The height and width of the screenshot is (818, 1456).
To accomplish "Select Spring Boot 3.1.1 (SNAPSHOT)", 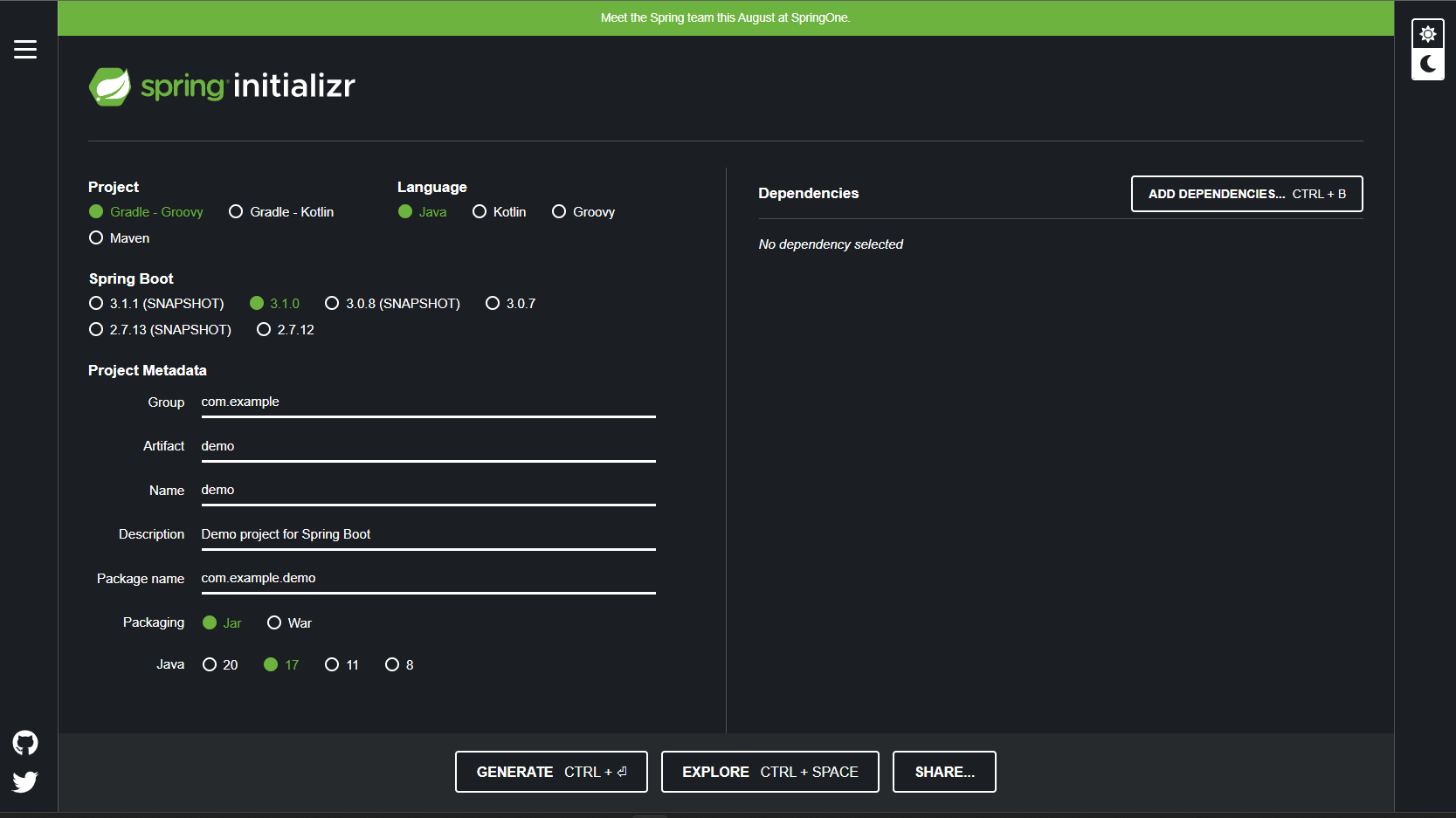I will 156,303.
